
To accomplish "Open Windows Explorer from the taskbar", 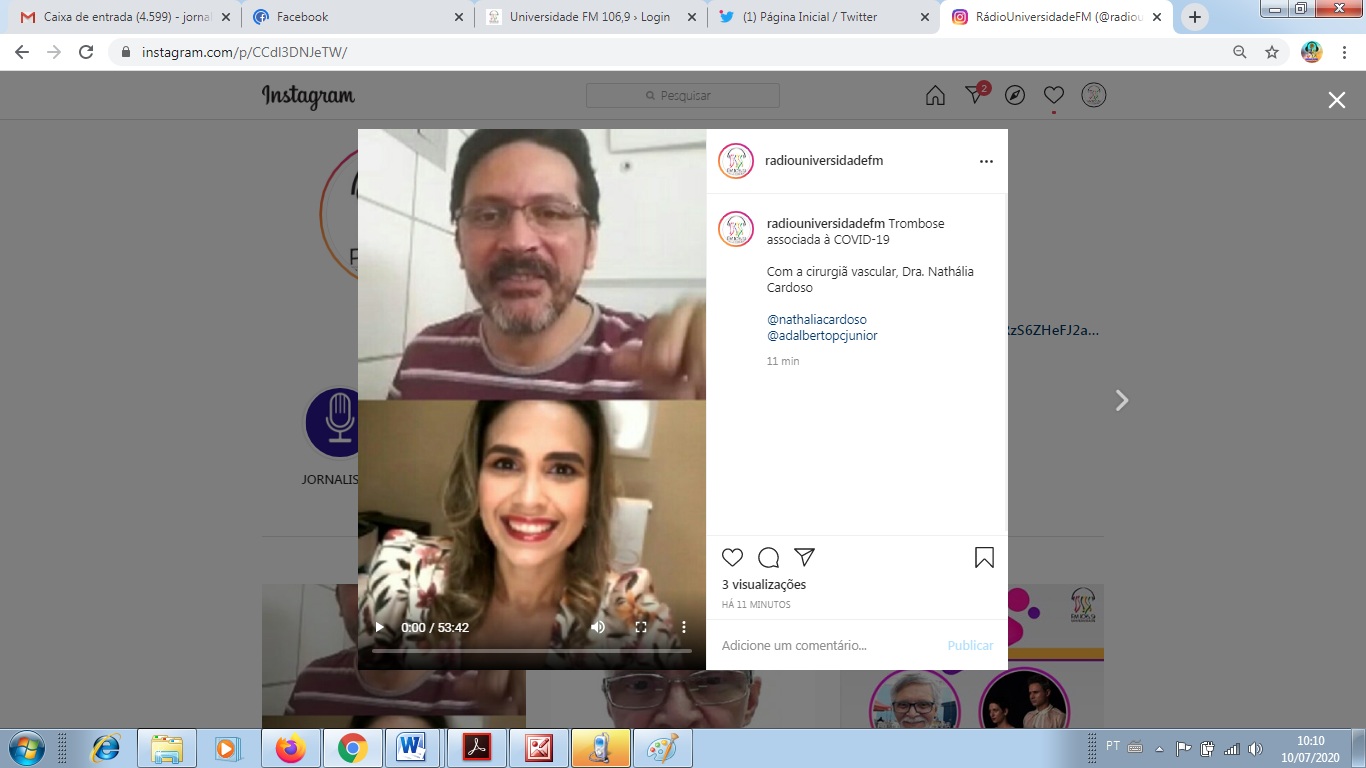I will [x=166, y=748].
